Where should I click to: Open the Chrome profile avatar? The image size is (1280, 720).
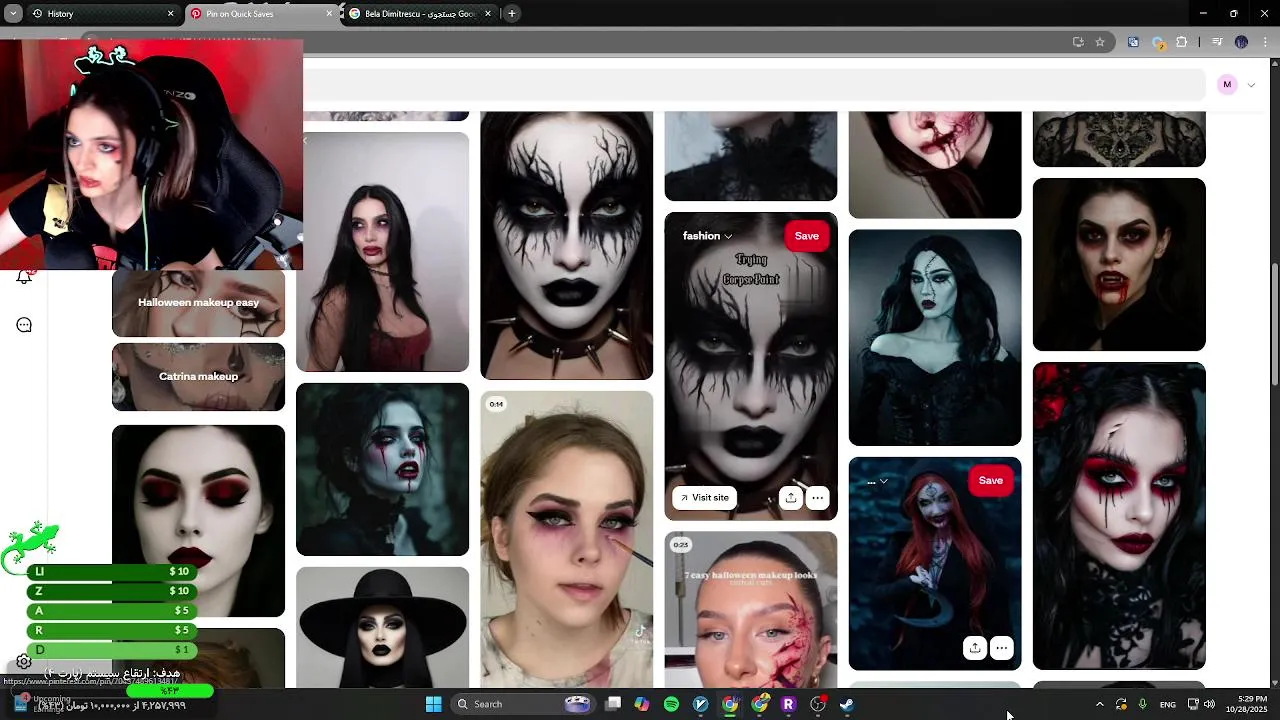[x=1241, y=42]
